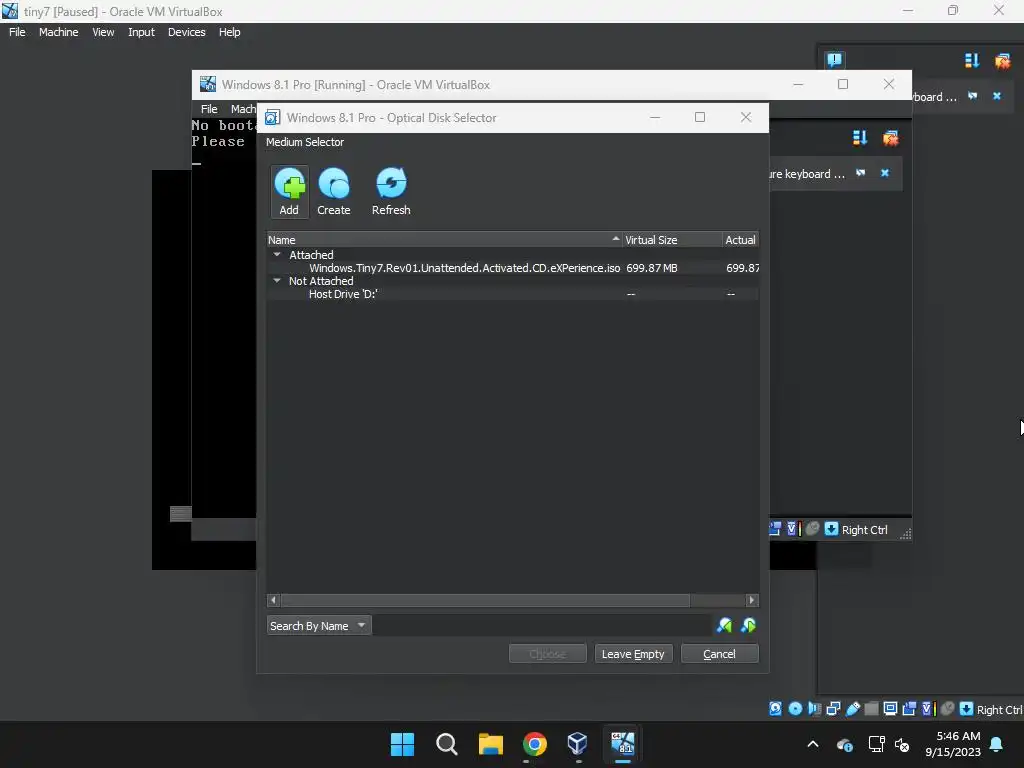Viewport: 1024px width, 768px height.
Task: Click hard disk activity icon in tiny7 status bar
Action: (x=775, y=709)
